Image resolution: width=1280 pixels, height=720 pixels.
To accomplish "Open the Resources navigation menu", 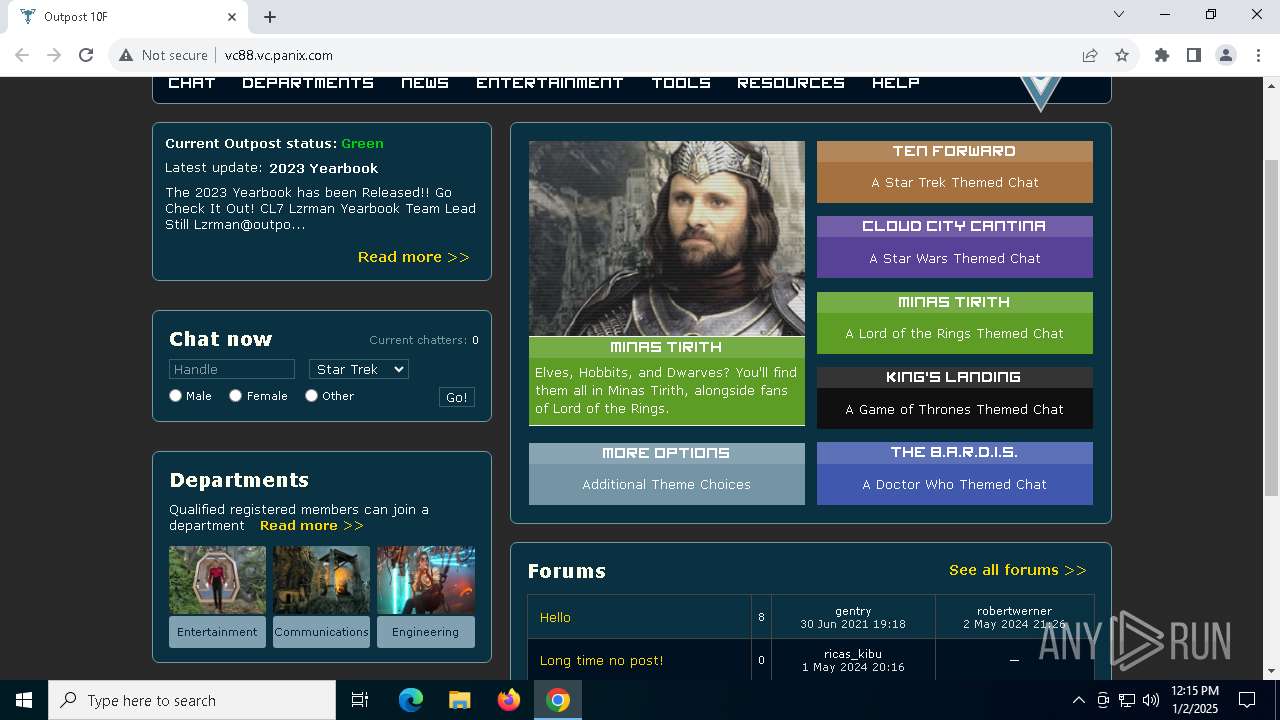I will coord(791,83).
